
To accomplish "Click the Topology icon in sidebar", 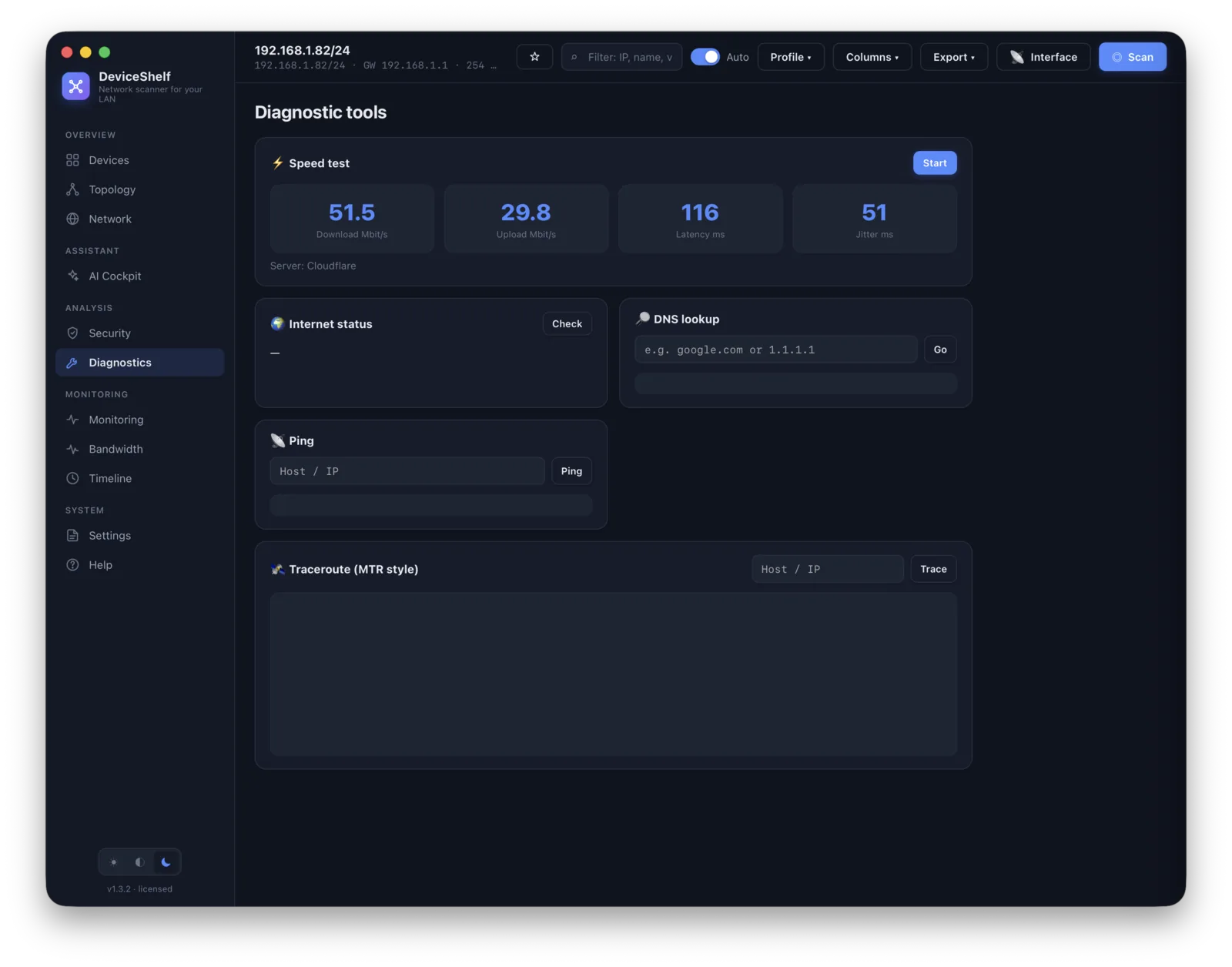I will pos(72,189).
